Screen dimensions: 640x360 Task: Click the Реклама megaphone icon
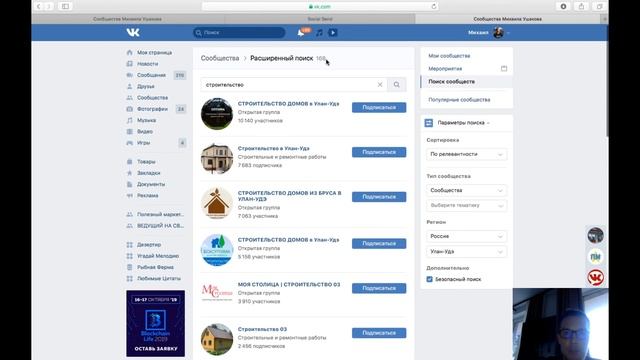[x=129, y=196]
